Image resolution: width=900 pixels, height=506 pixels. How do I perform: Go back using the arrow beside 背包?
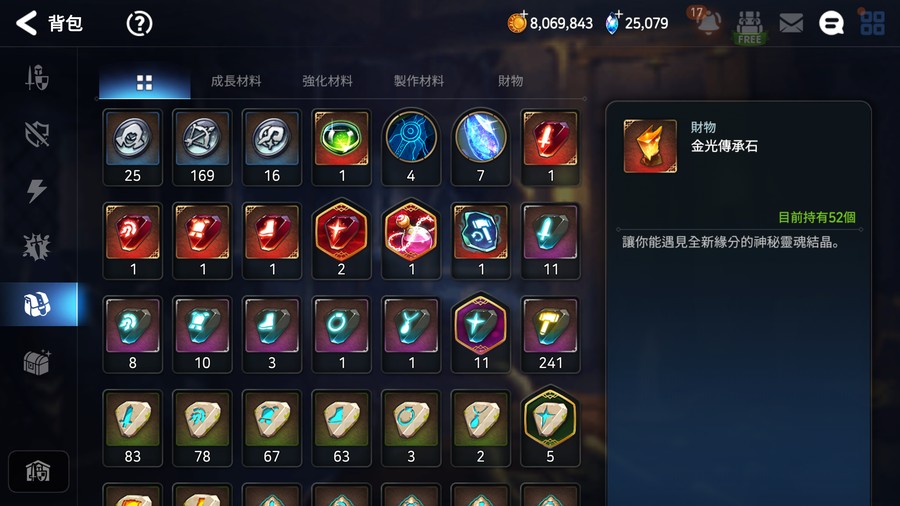(x=26, y=24)
